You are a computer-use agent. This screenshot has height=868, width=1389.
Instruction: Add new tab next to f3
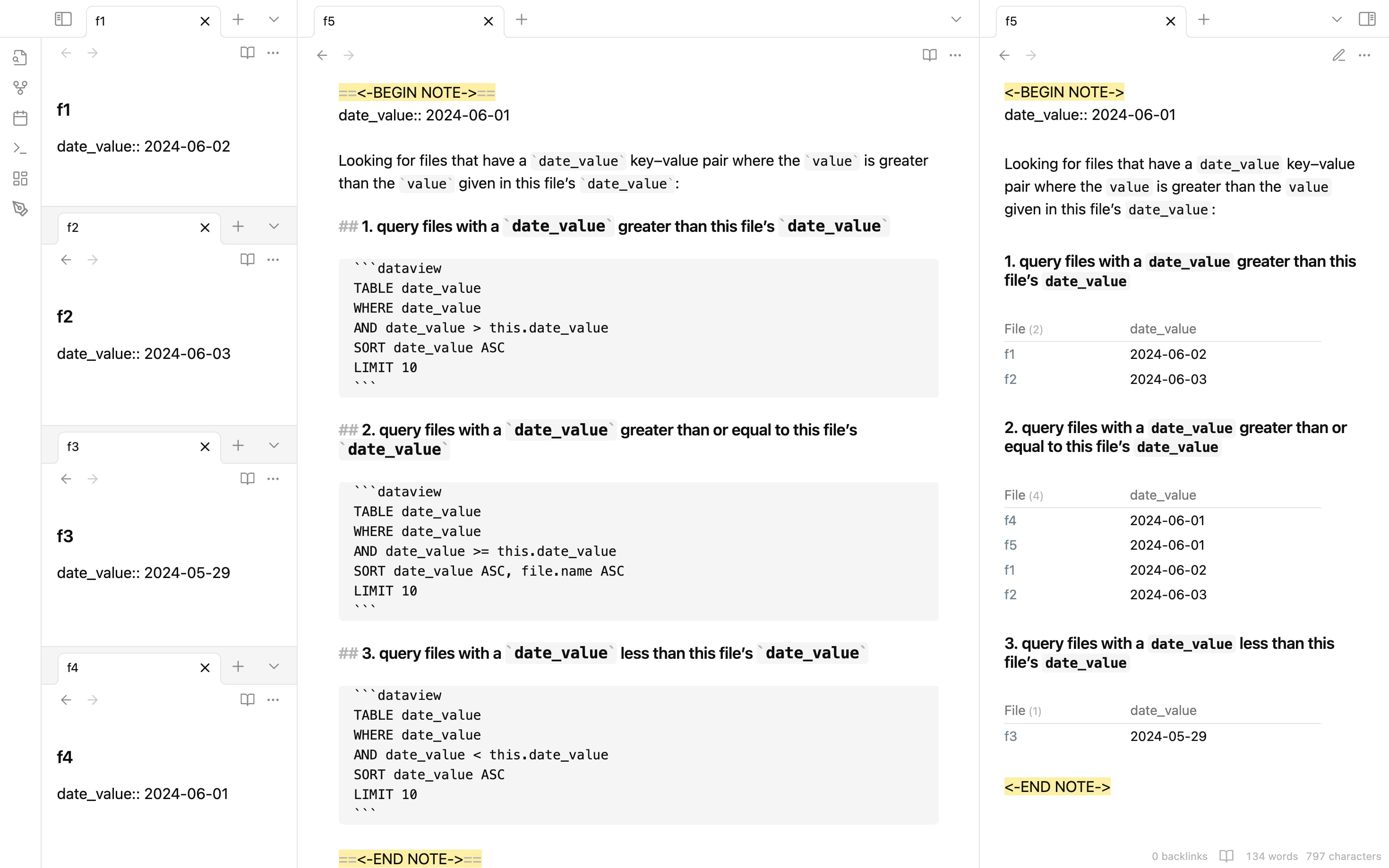point(238,445)
